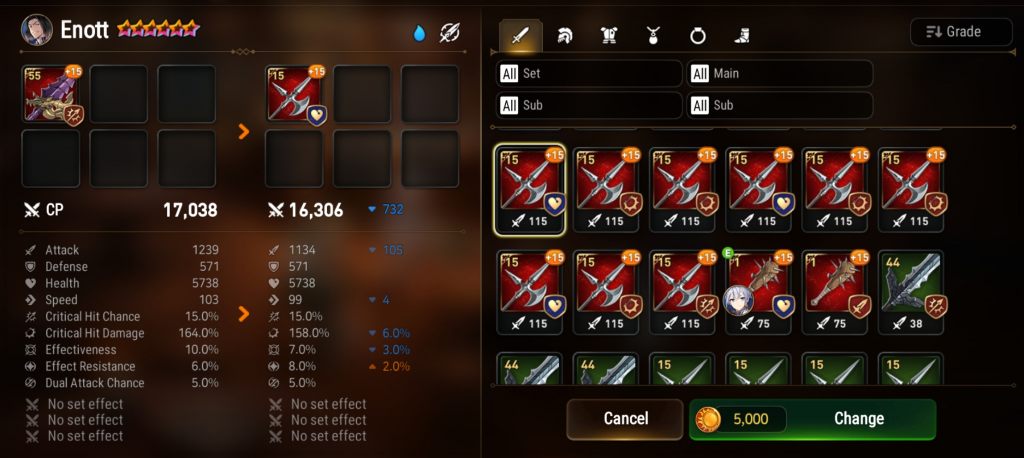
Task: Expand the All Main stat filter
Action: (780, 73)
